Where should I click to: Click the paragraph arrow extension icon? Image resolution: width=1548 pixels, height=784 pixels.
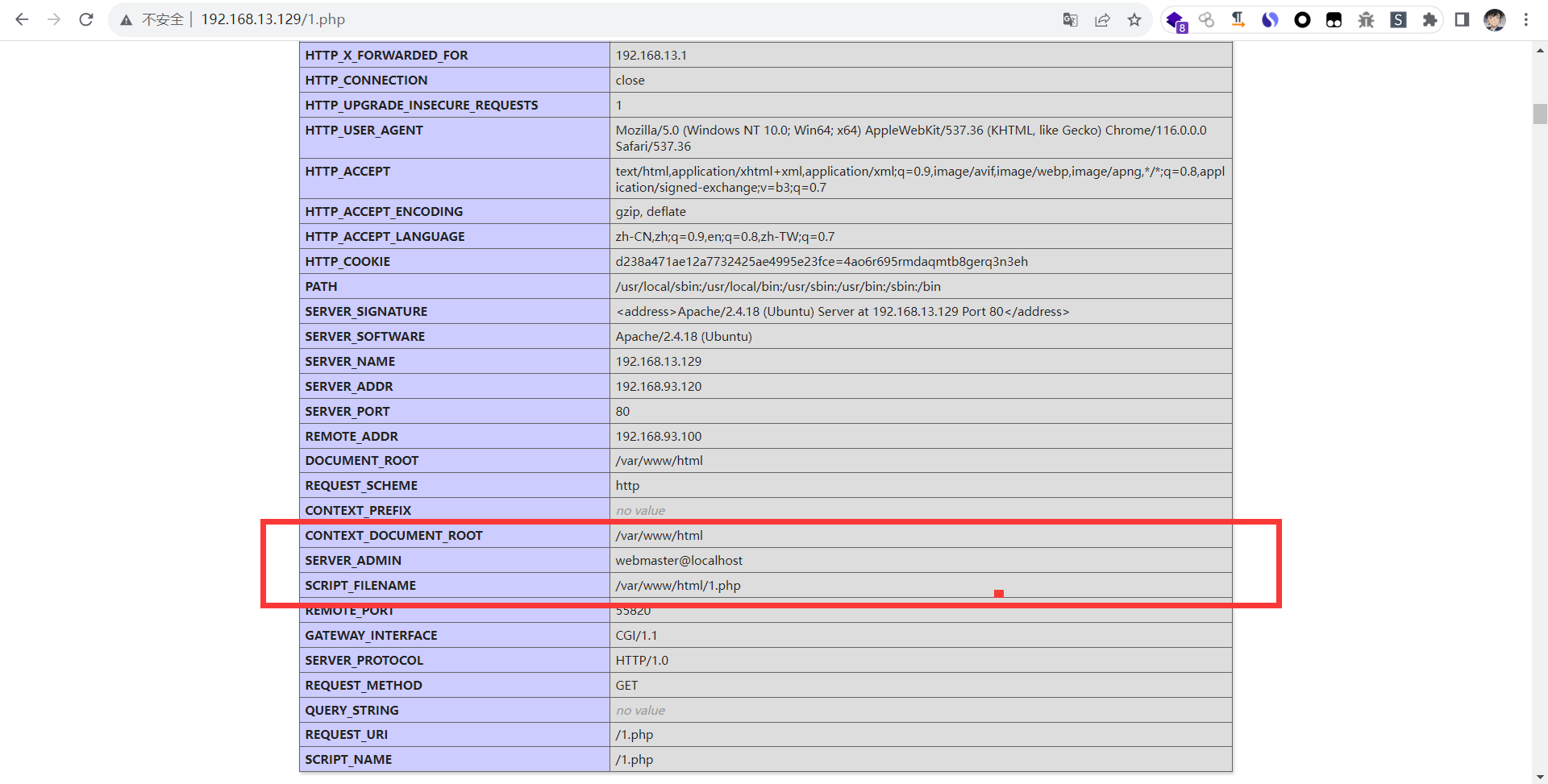[x=1238, y=20]
